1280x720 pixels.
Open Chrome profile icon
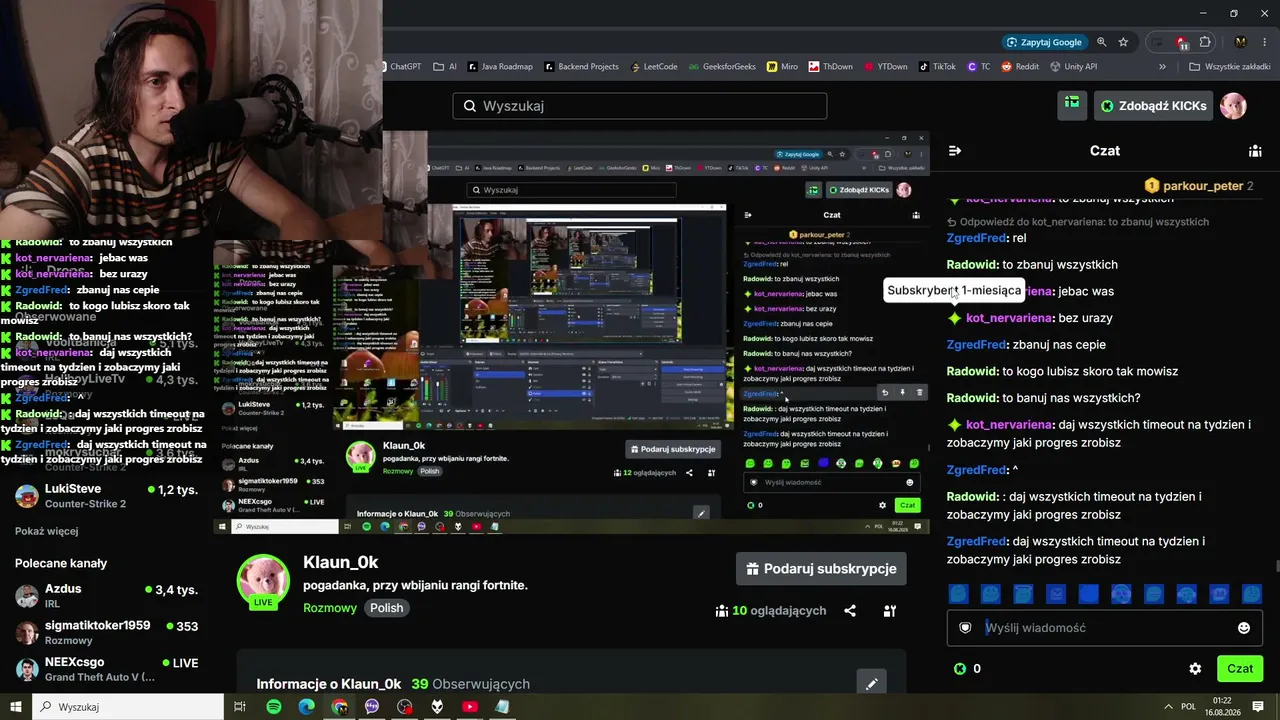click(1241, 42)
